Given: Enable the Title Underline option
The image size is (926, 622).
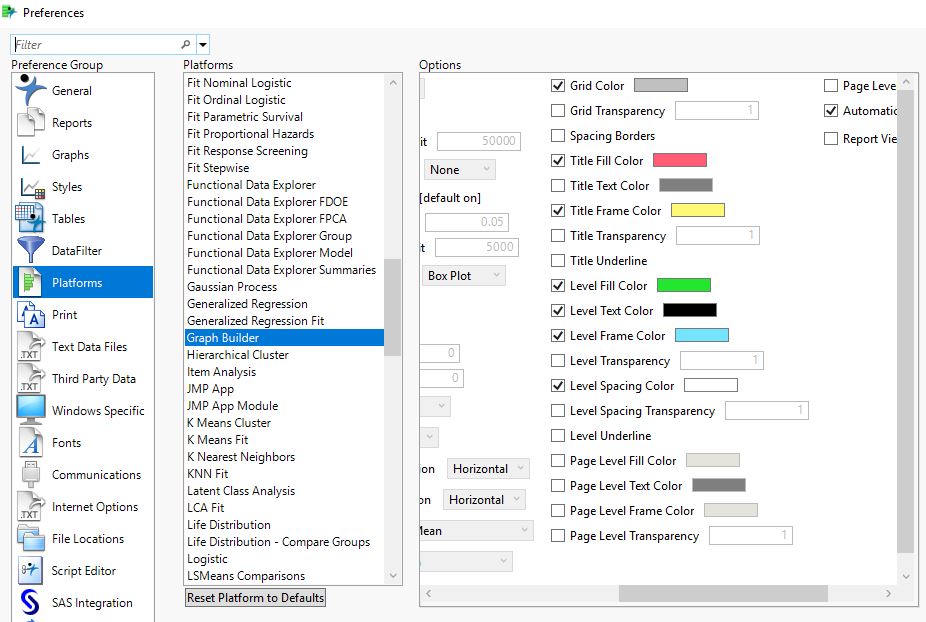Looking at the screenshot, I should click(558, 260).
